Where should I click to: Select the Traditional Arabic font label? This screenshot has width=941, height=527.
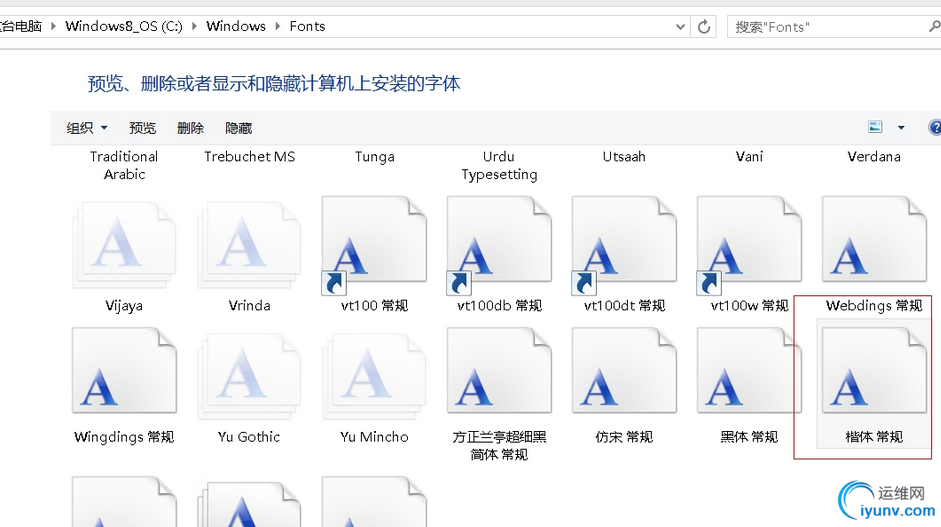coord(124,165)
